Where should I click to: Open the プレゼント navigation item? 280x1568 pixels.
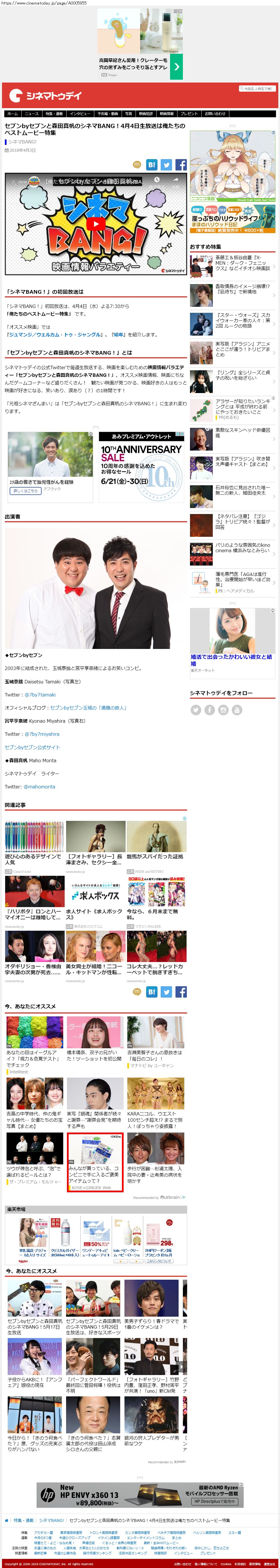click(189, 113)
